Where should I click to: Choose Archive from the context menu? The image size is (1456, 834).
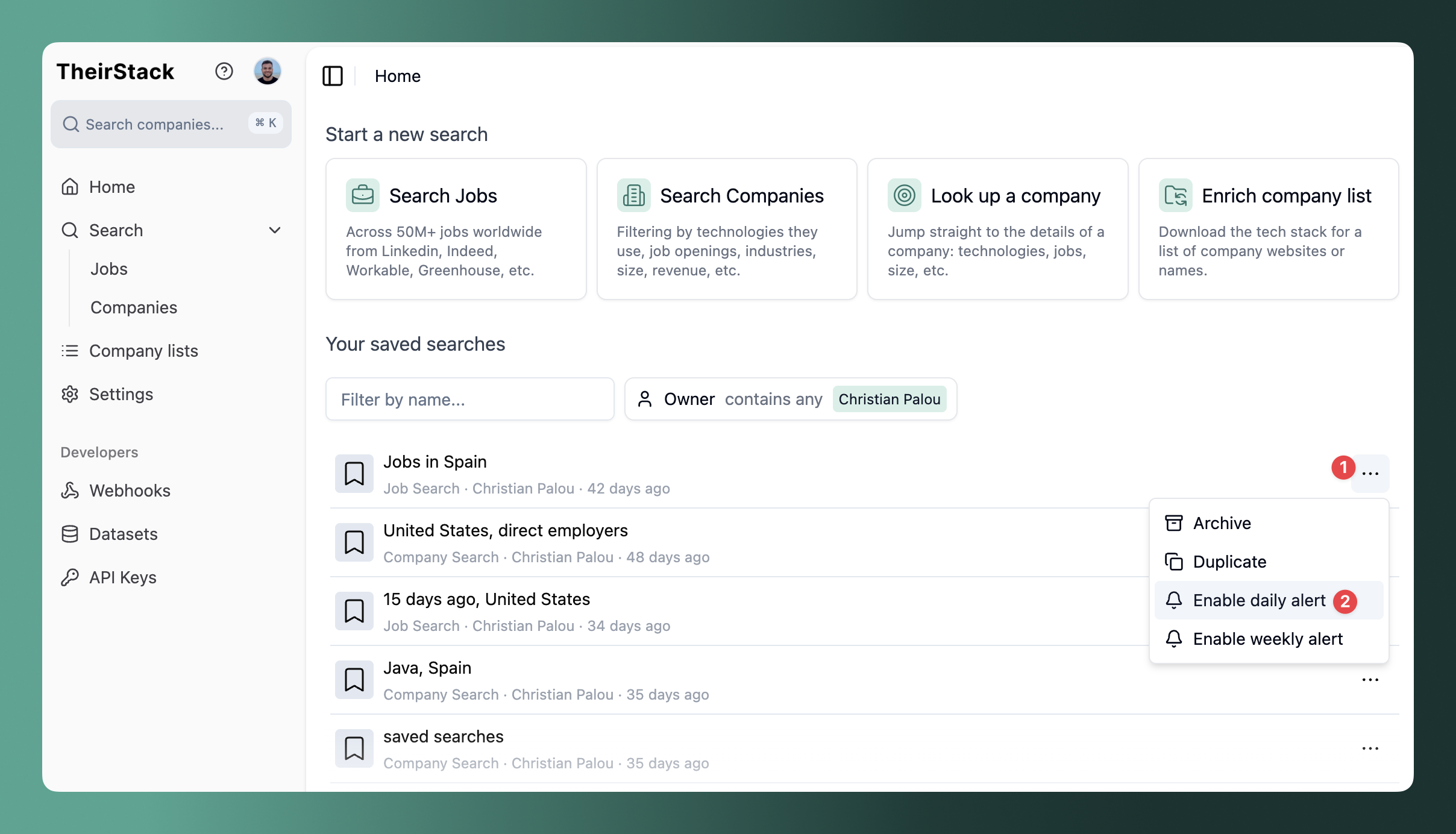(x=1222, y=523)
